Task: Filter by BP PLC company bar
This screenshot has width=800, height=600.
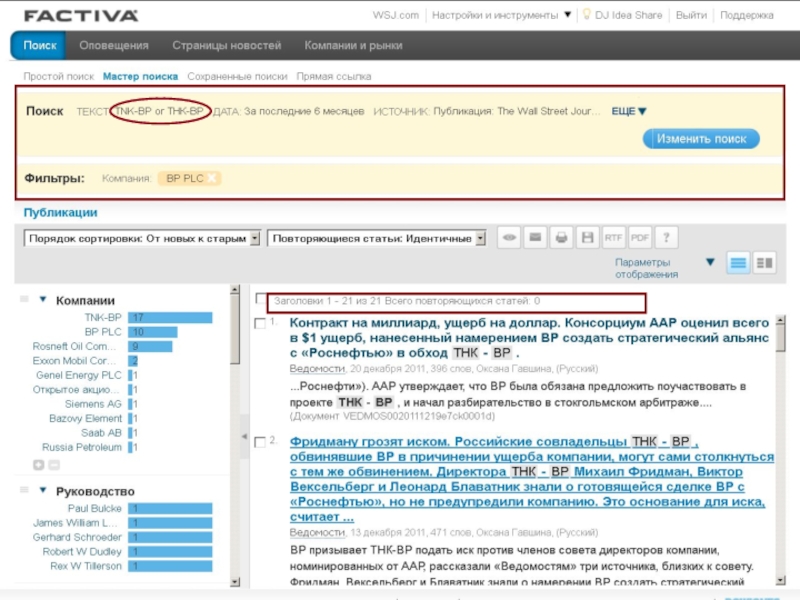Action: [x=153, y=332]
